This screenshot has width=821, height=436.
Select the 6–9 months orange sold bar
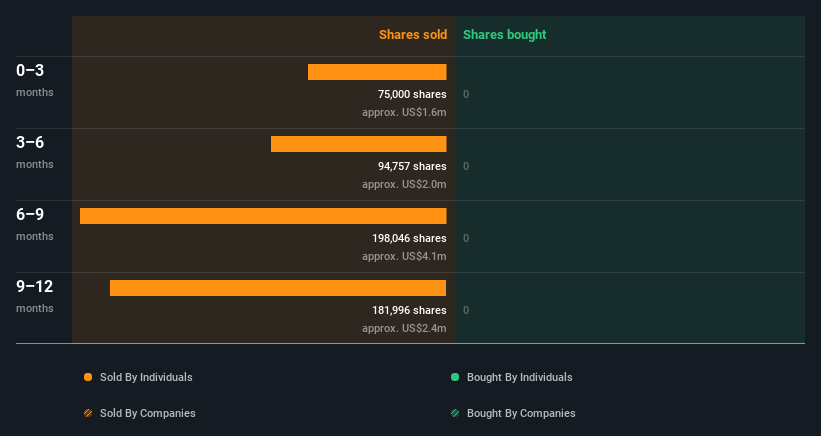[263, 216]
